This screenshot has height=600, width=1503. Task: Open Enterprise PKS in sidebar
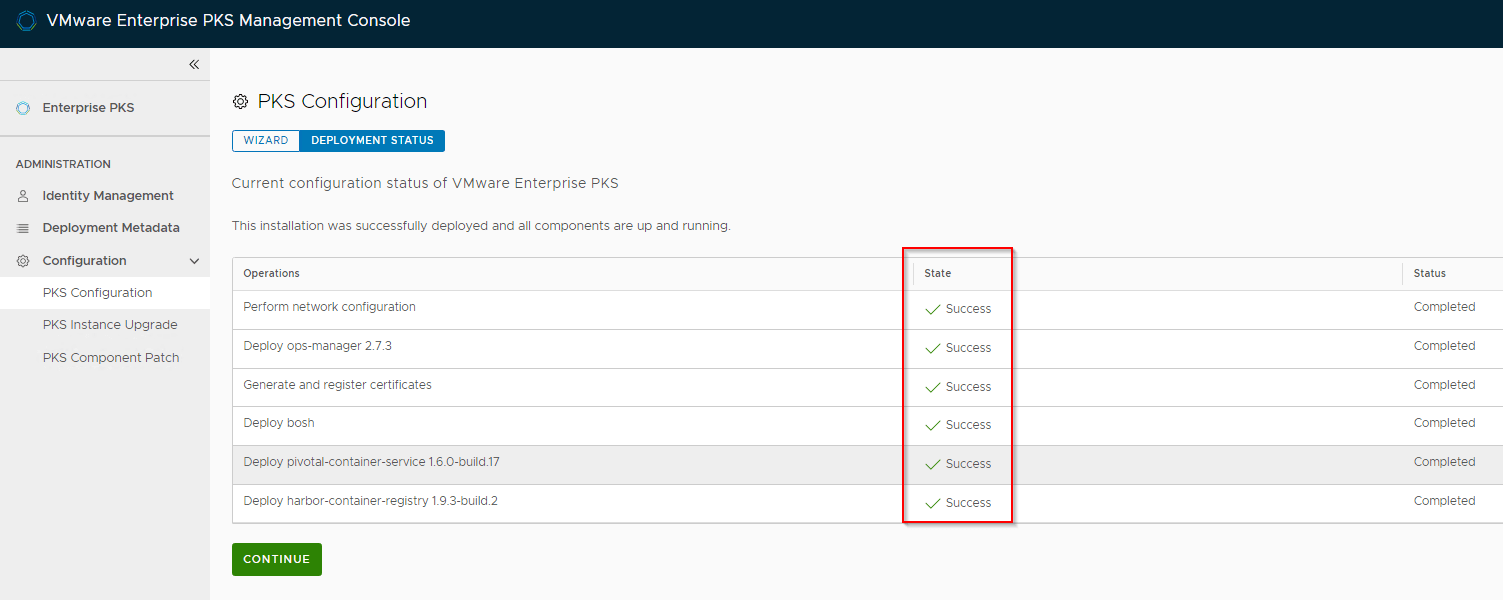88,108
